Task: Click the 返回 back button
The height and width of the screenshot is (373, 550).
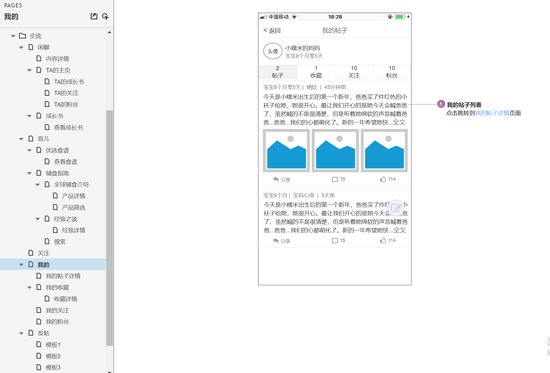Action: click(x=272, y=31)
